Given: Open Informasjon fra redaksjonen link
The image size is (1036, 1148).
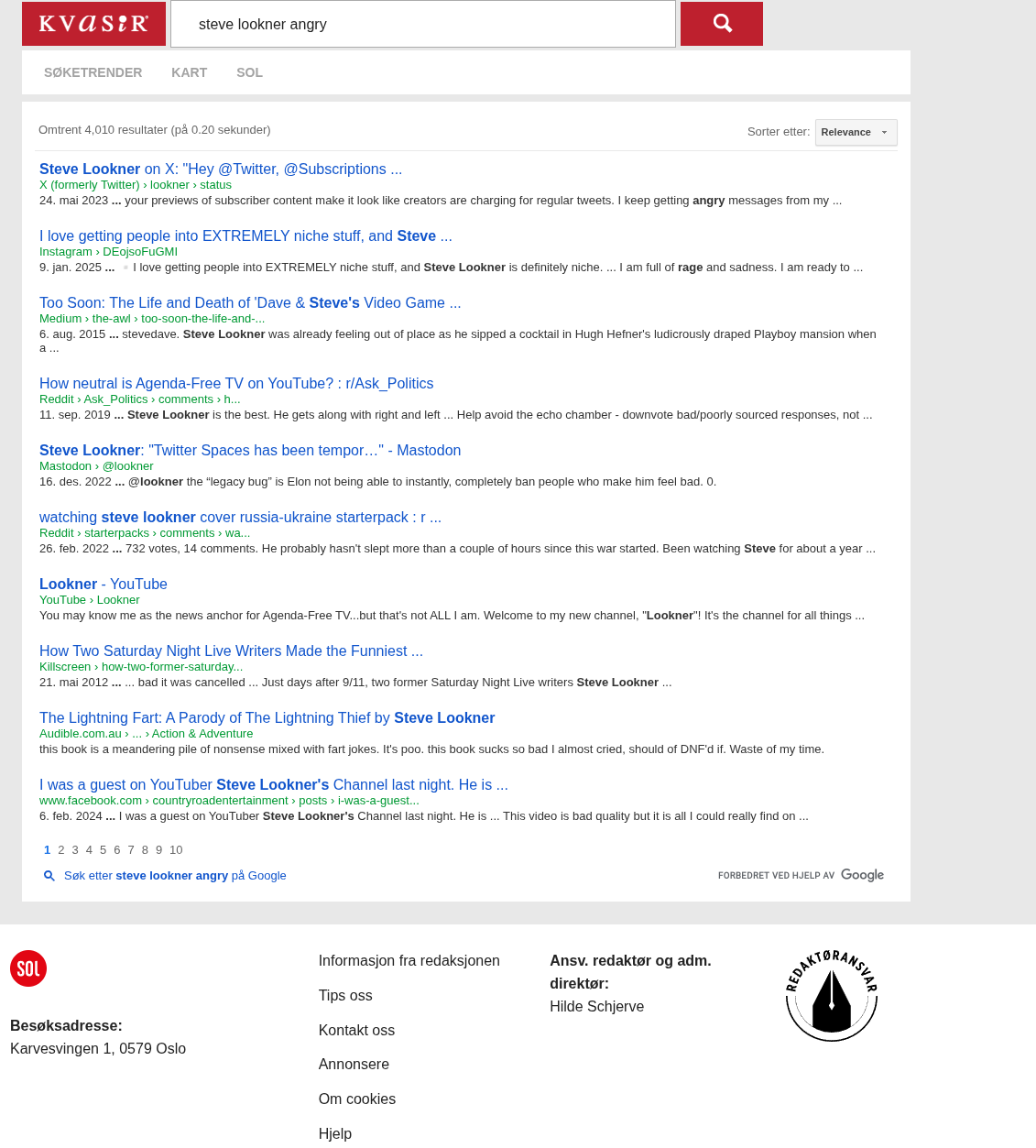Looking at the screenshot, I should [x=409, y=960].
